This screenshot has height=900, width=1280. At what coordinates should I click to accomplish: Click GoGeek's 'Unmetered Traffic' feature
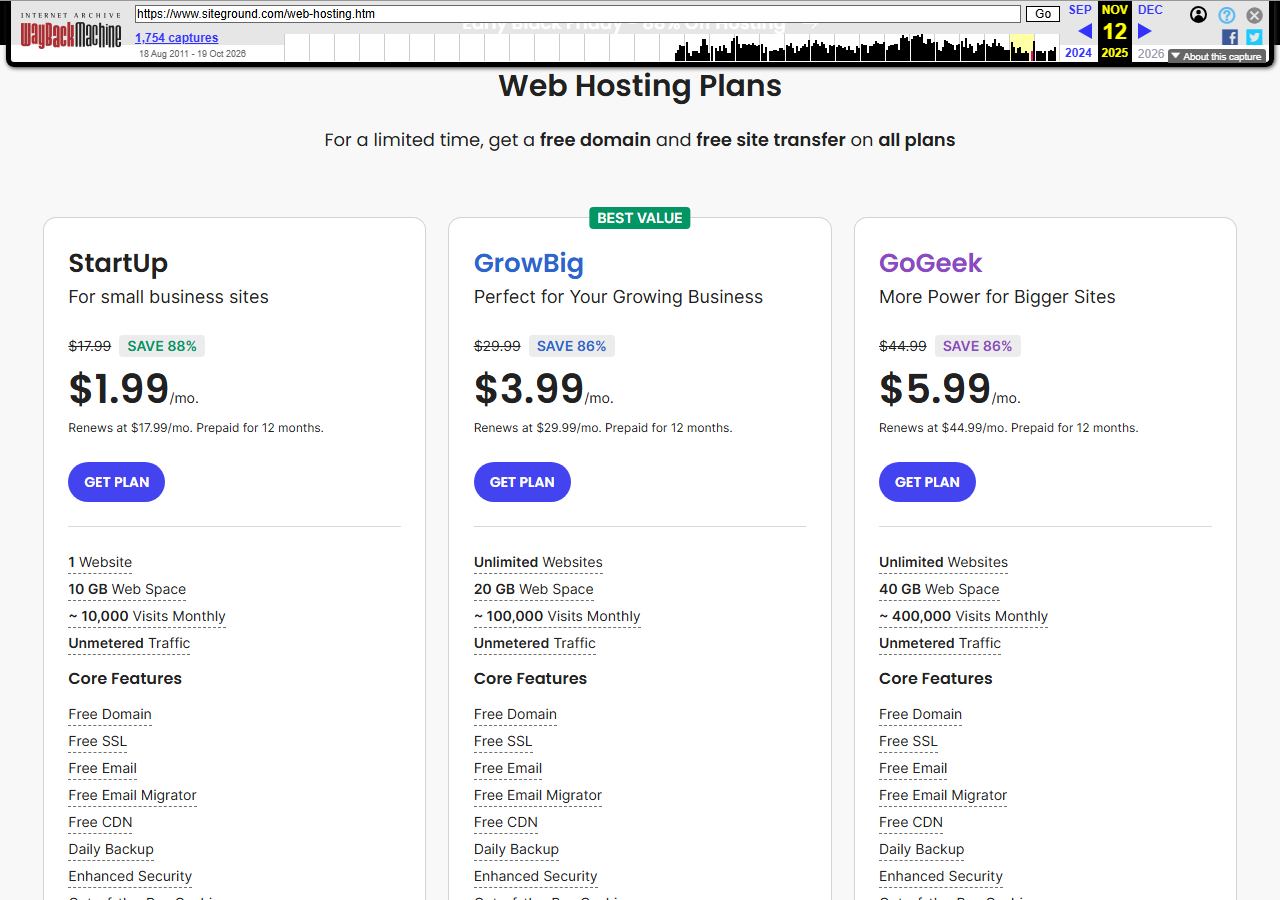[x=940, y=644]
